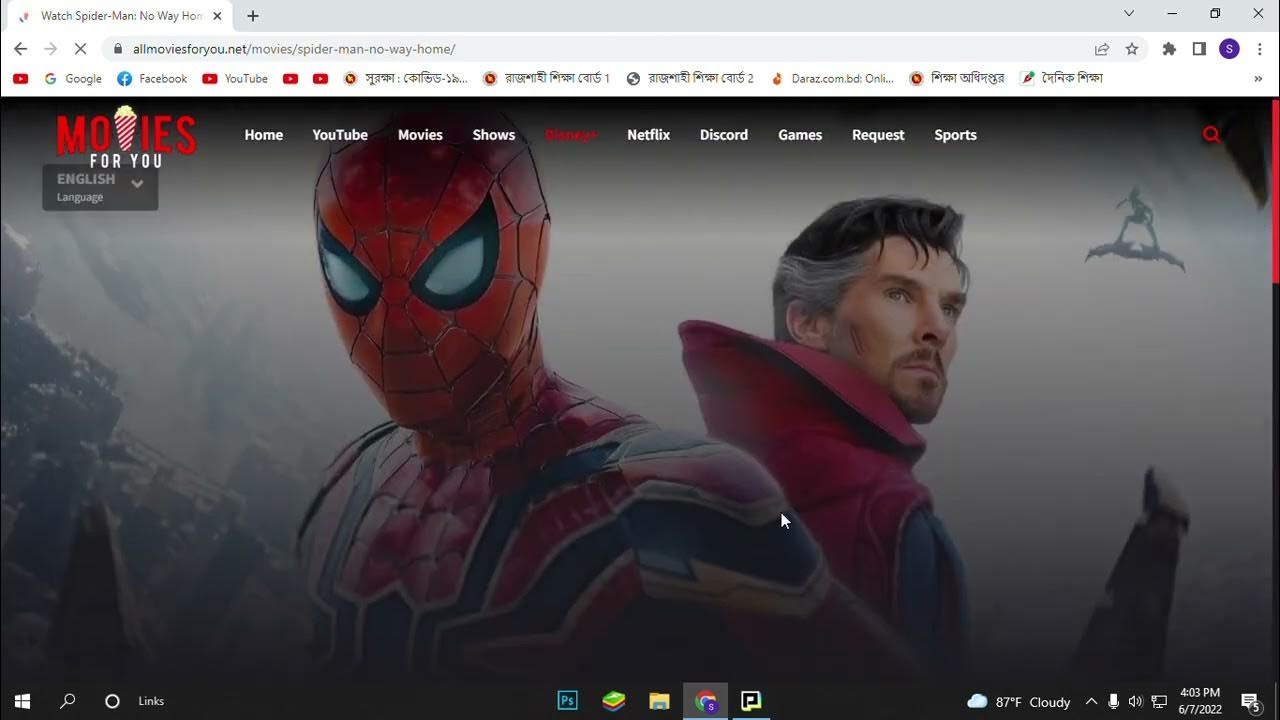The height and width of the screenshot is (720, 1280).
Task: Open the YouTube nav link
Action: [x=340, y=135]
